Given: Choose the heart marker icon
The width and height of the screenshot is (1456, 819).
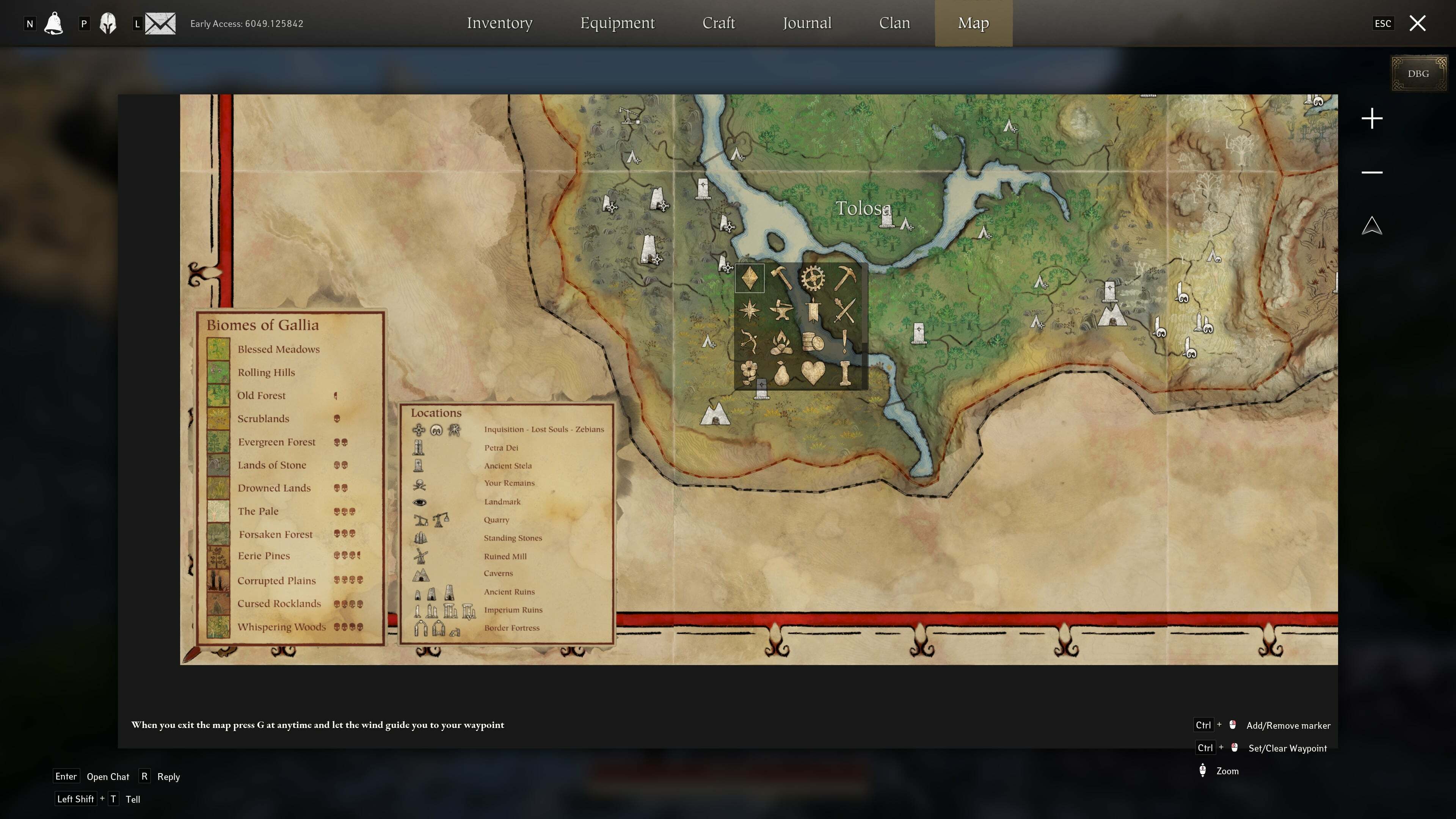Looking at the screenshot, I should coord(813,373).
